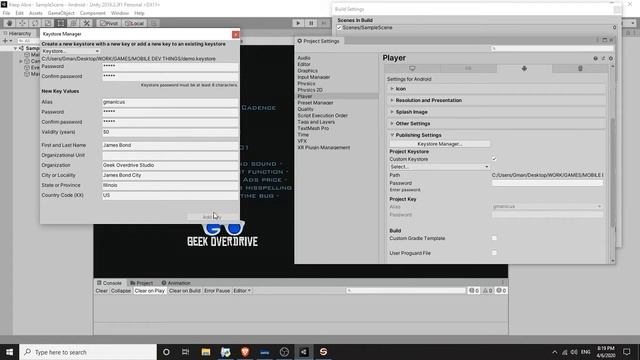
Task: Select the Scale tool in Unity toolbar
Action: click(x=48, y=23)
